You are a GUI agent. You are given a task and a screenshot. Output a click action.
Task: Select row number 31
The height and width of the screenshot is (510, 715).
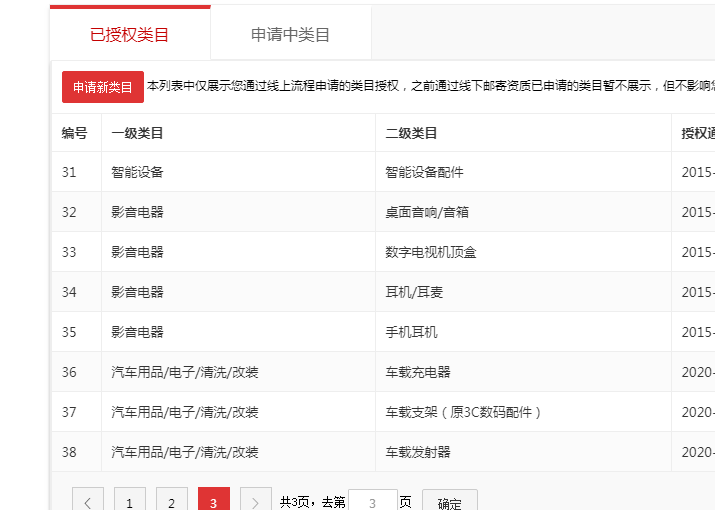(x=69, y=172)
